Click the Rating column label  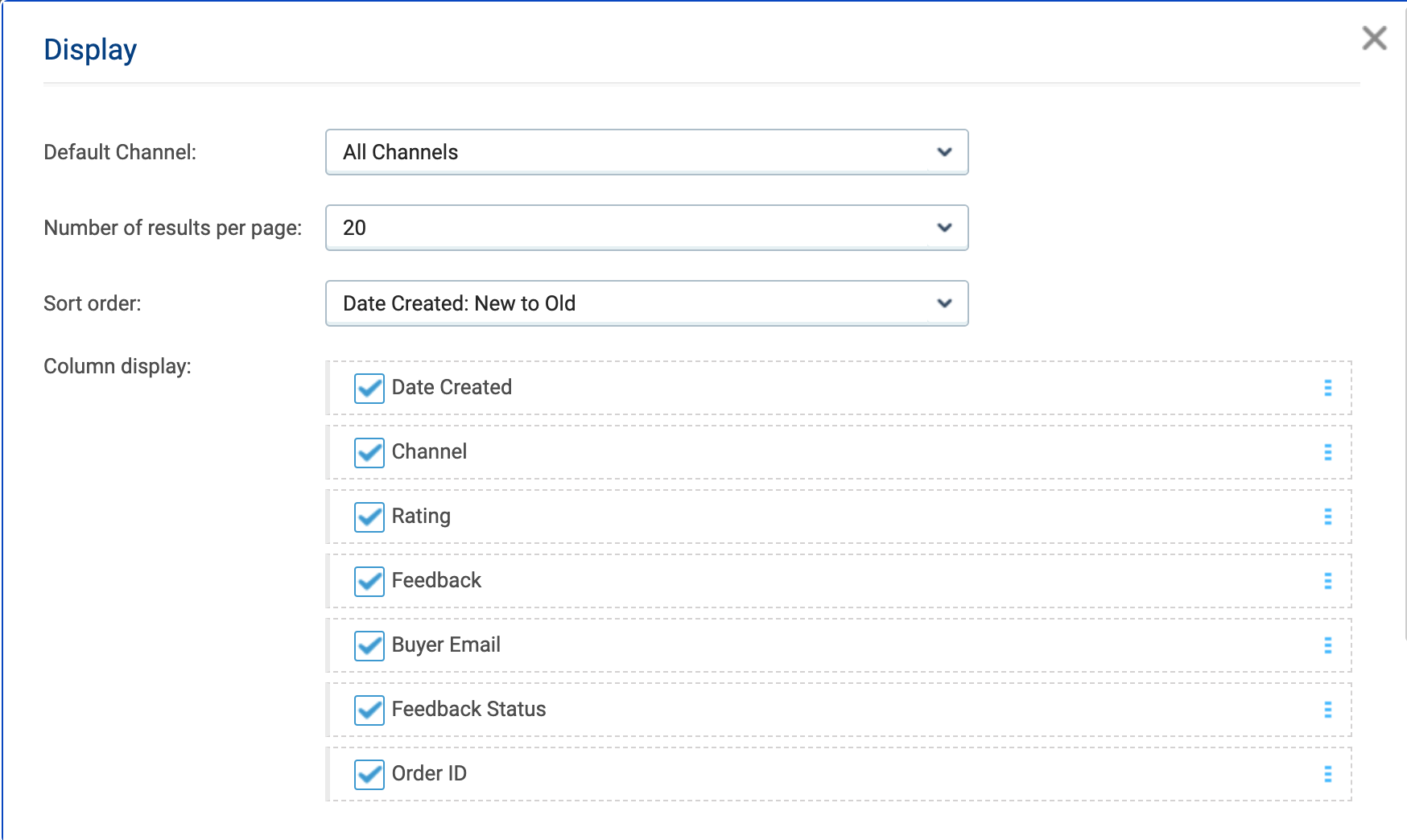pyautogui.click(x=421, y=517)
